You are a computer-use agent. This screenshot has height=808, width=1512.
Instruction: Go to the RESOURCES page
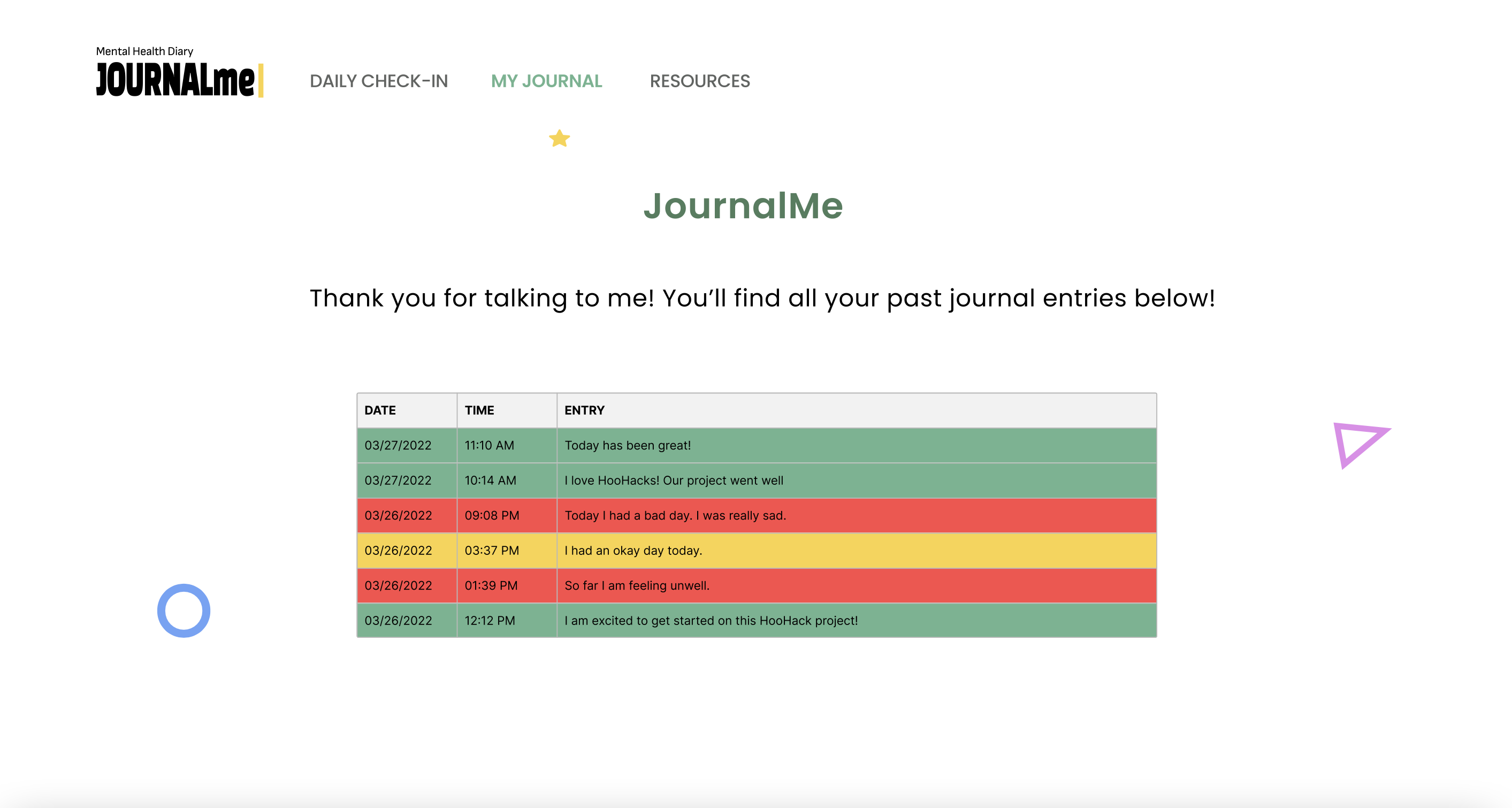point(700,81)
